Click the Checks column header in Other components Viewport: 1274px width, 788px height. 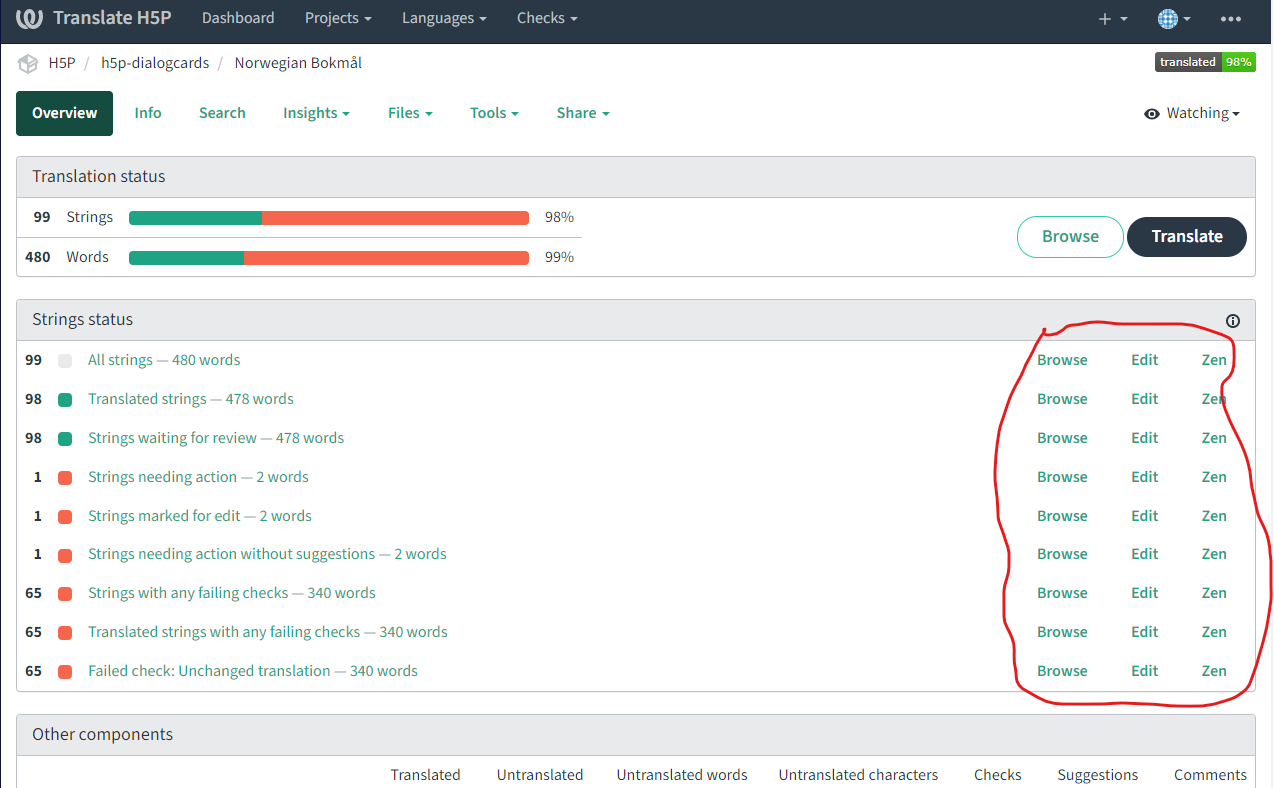click(x=998, y=775)
